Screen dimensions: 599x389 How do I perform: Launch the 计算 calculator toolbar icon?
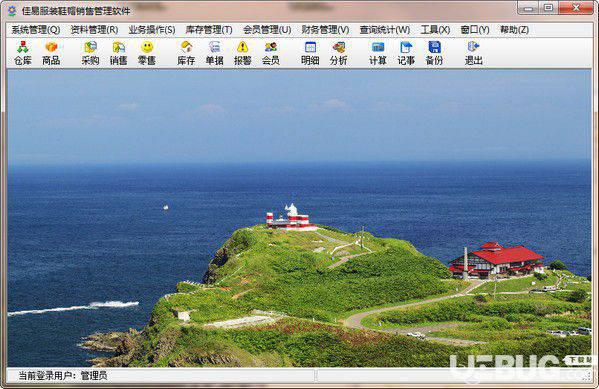pos(378,53)
